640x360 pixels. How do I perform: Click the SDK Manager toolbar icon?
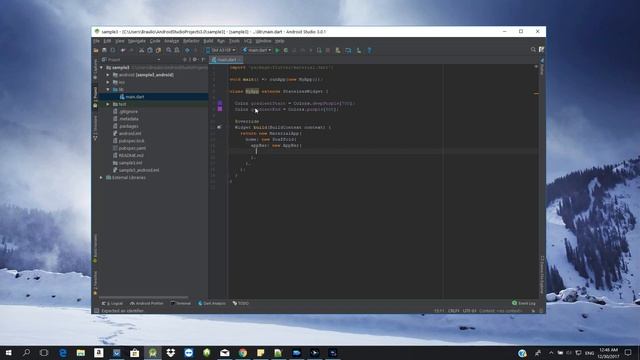pos(359,50)
